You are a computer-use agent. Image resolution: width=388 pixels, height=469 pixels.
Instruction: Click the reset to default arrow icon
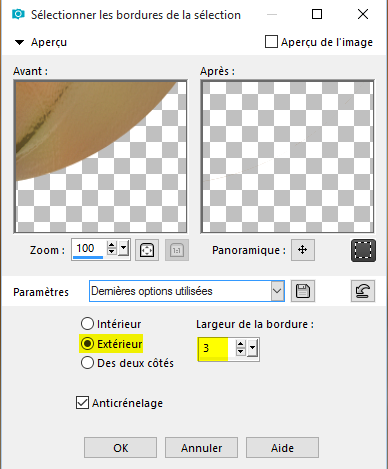[x=363, y=291]
